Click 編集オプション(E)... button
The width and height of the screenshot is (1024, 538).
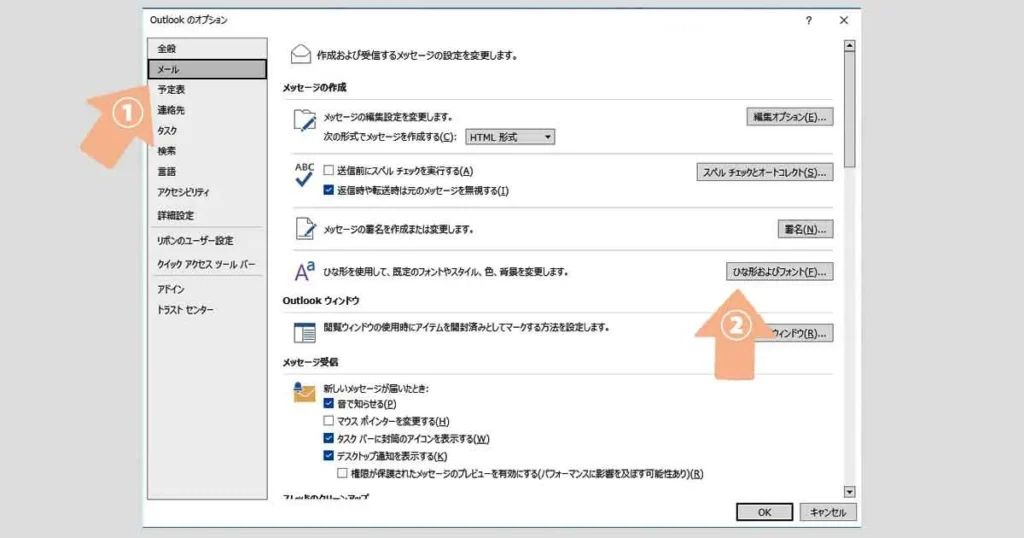[x=790, y=117]
